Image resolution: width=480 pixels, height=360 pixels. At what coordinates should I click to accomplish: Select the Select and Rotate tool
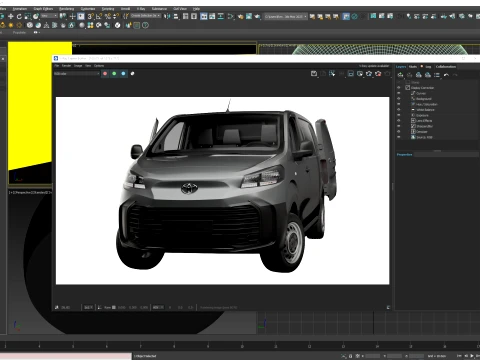point(19,16)
